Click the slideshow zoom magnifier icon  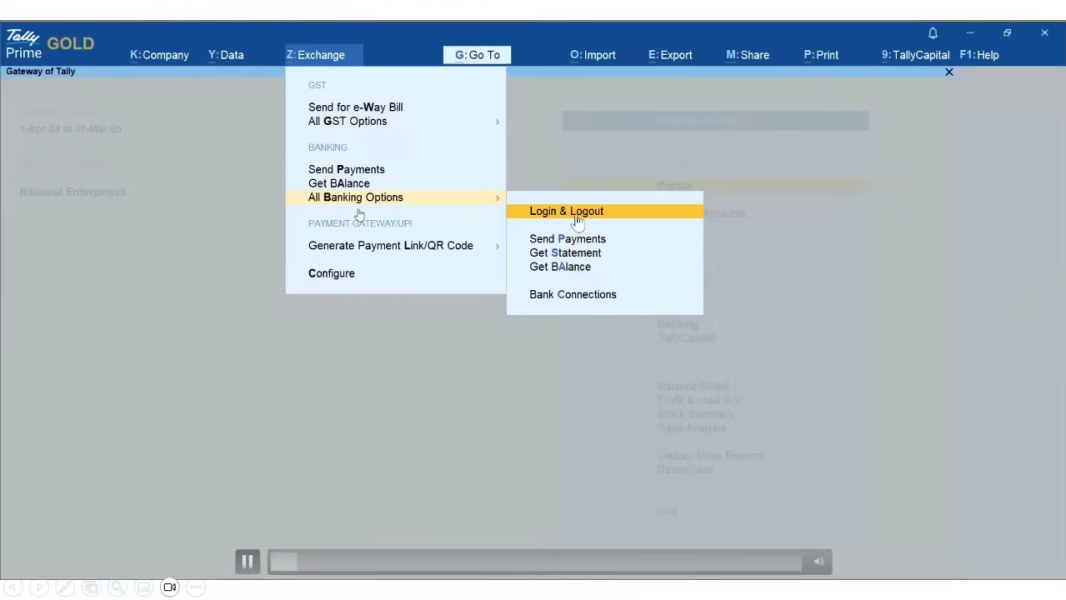click(x=118, y=587)
